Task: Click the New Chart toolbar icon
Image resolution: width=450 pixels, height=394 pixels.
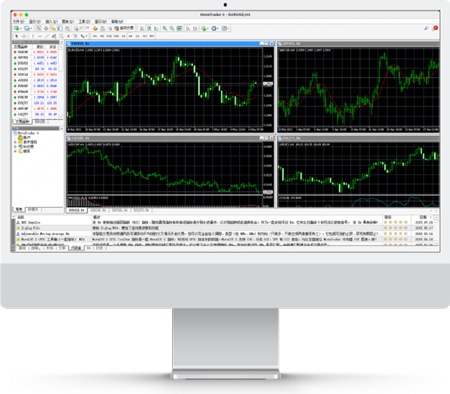Action: tap(17, 28)
